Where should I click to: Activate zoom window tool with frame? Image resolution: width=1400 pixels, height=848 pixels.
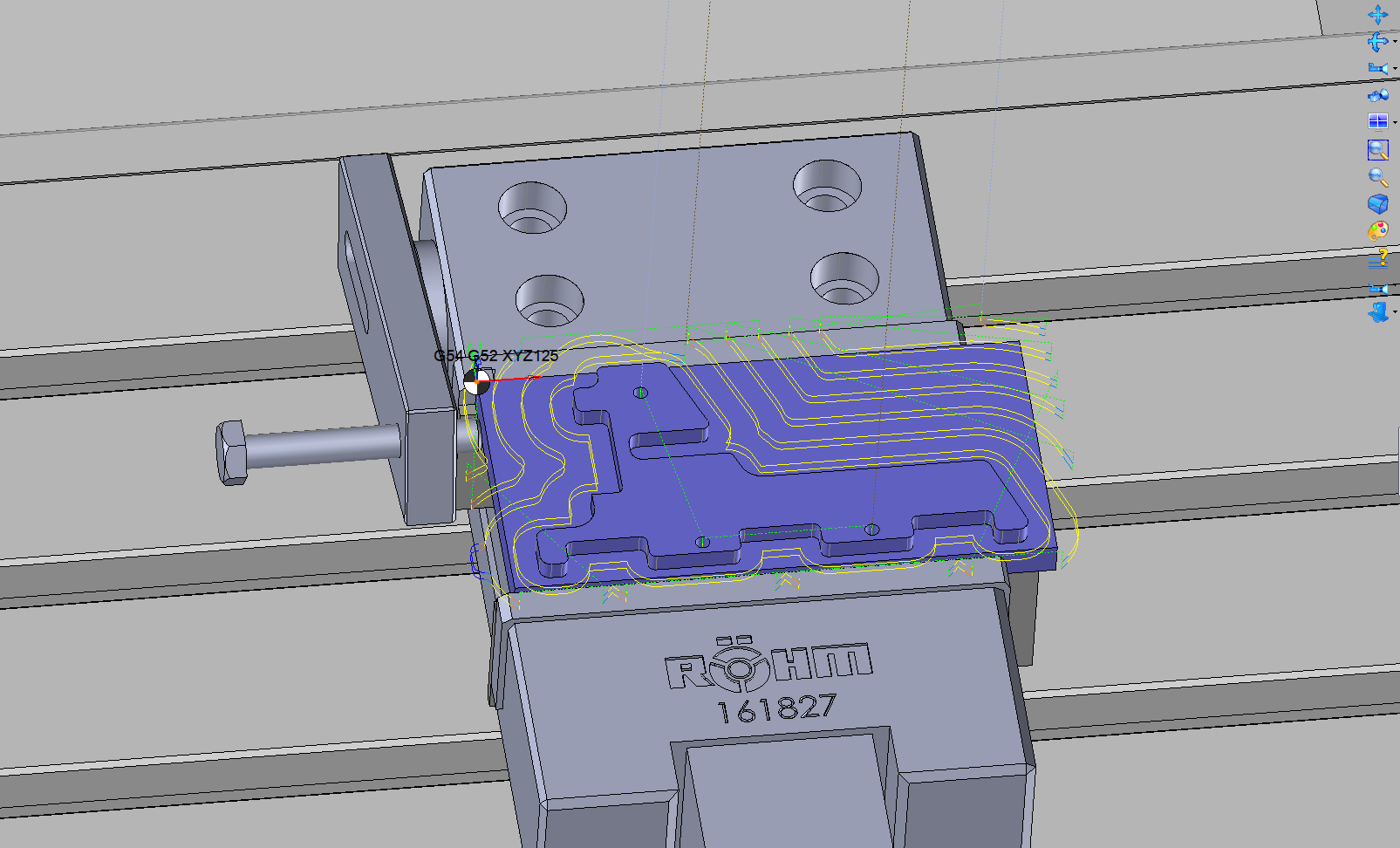(1377, 149)
